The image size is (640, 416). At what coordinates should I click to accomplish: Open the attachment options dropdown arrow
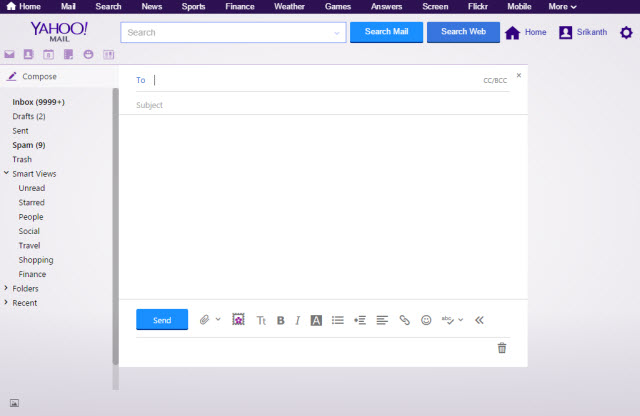point(218,319)
